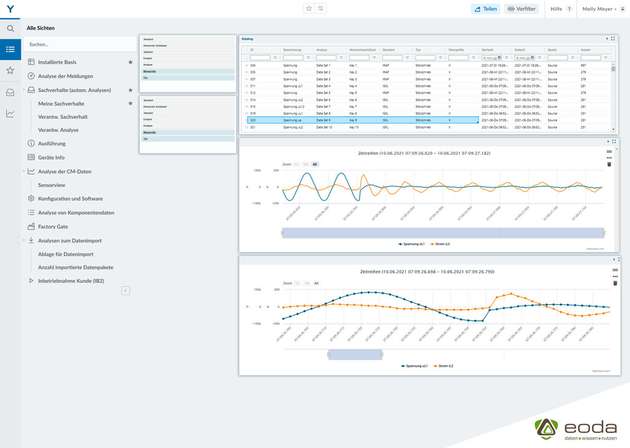Viewport: 630px width, 448px height.
Task: Select the list view icon in the sidebar
Action: point(10,49)
